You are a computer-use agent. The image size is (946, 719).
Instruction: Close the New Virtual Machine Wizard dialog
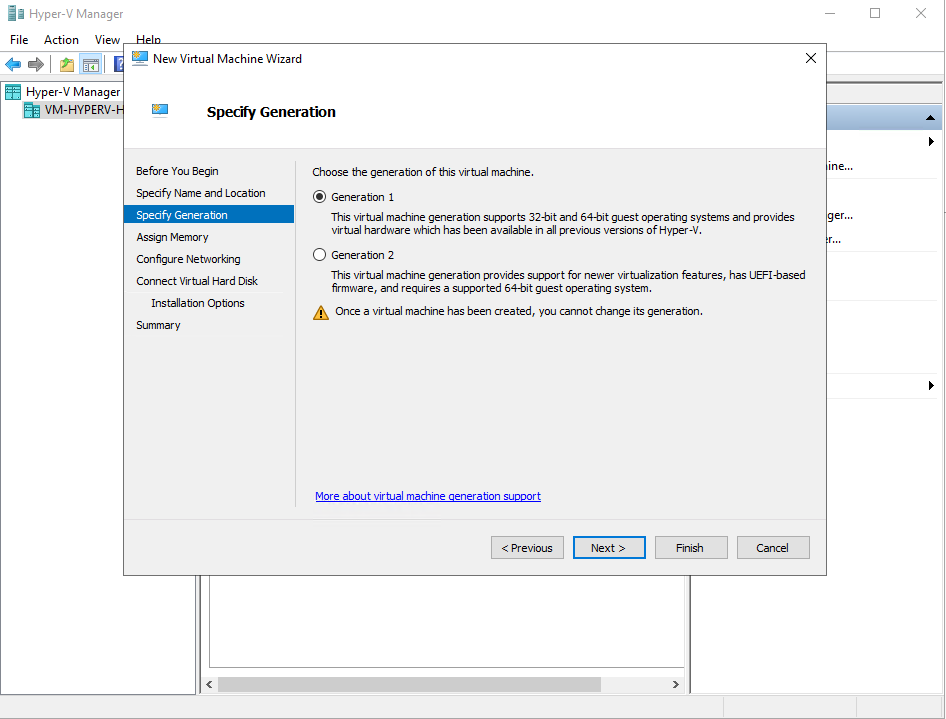pos(811,58)
